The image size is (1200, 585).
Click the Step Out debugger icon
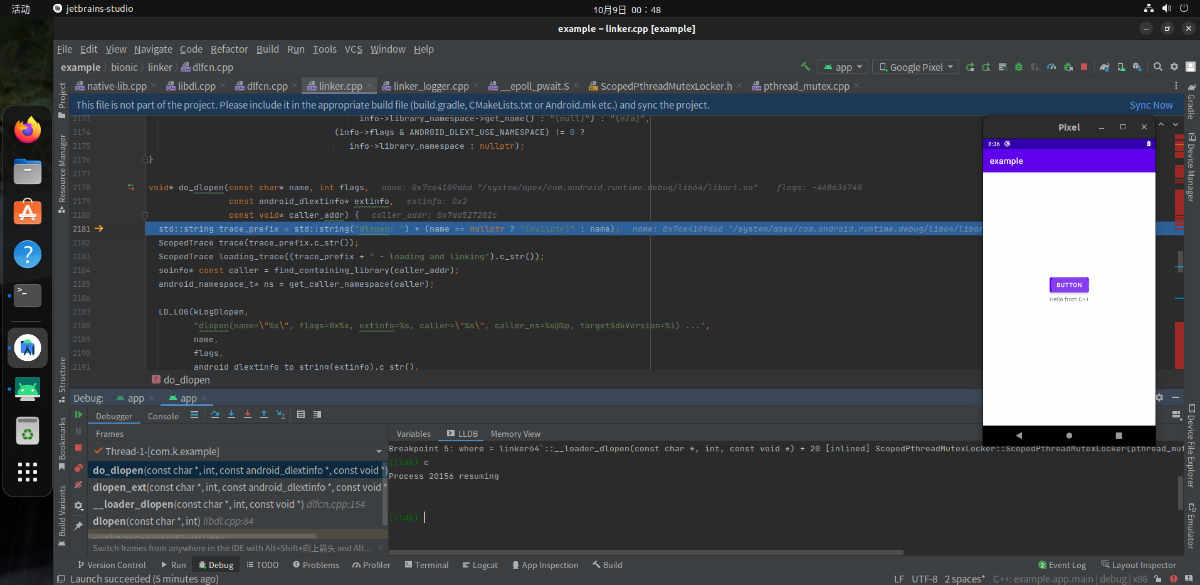pos(264,414)
